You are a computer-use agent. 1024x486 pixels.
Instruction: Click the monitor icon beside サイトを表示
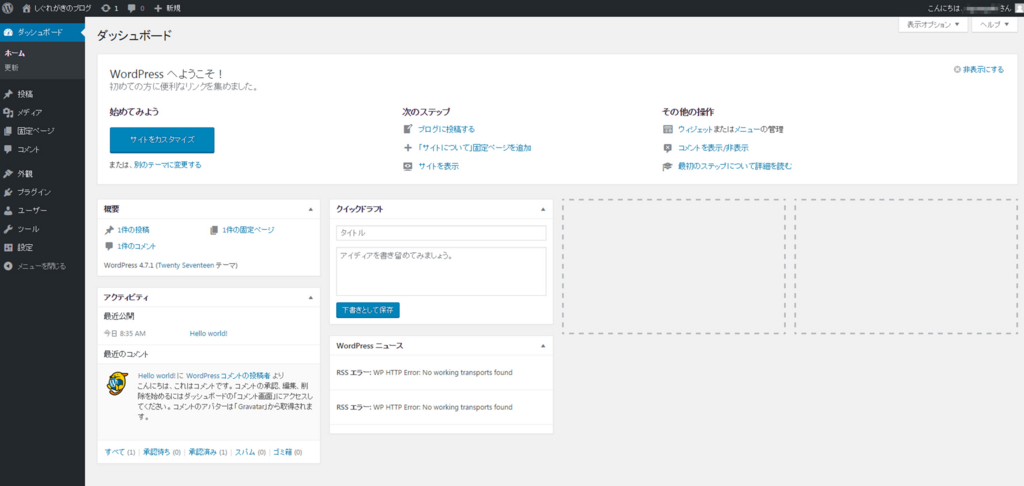(408, 166)
